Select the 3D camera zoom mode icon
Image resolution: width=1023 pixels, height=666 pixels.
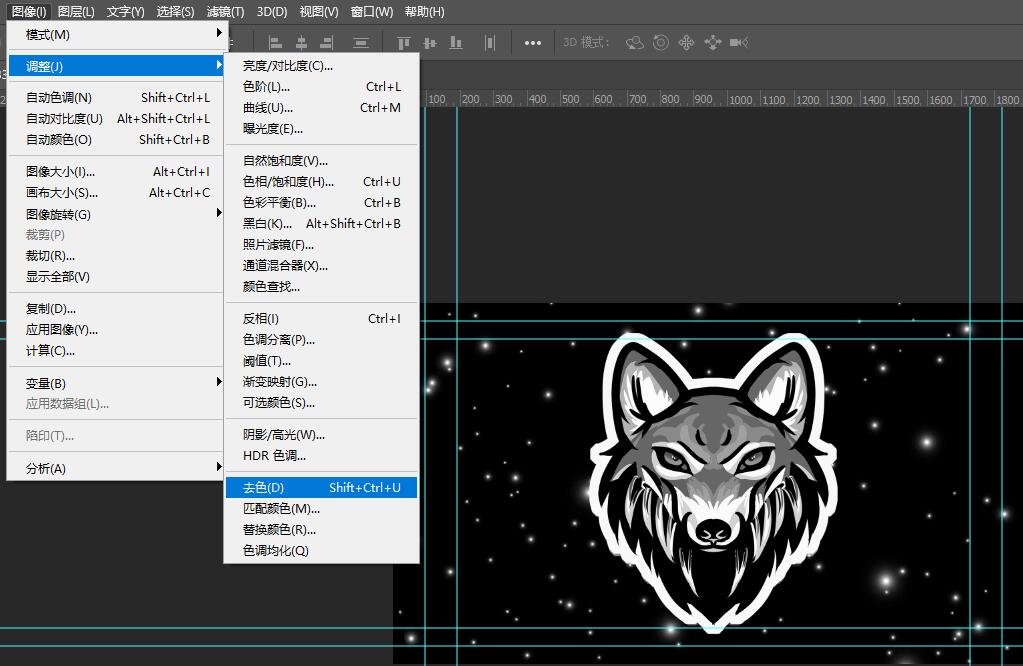(x=739, y=43)
